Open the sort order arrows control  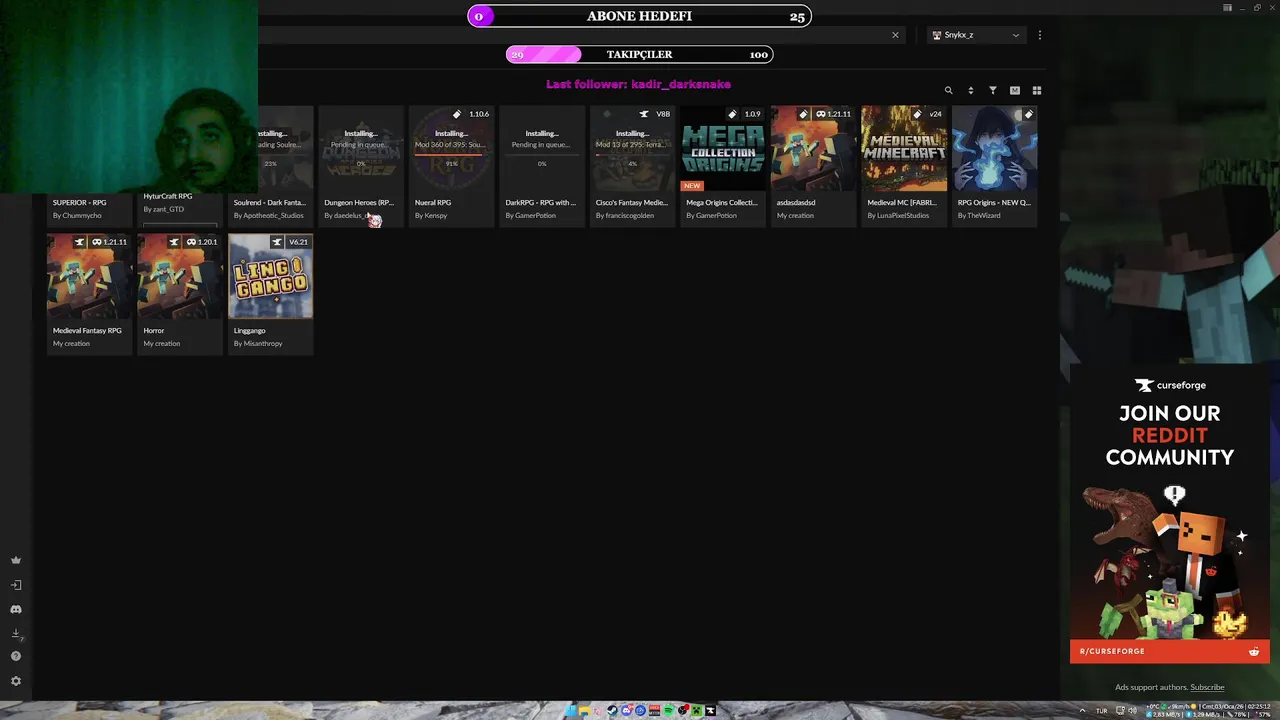(971, 90)
